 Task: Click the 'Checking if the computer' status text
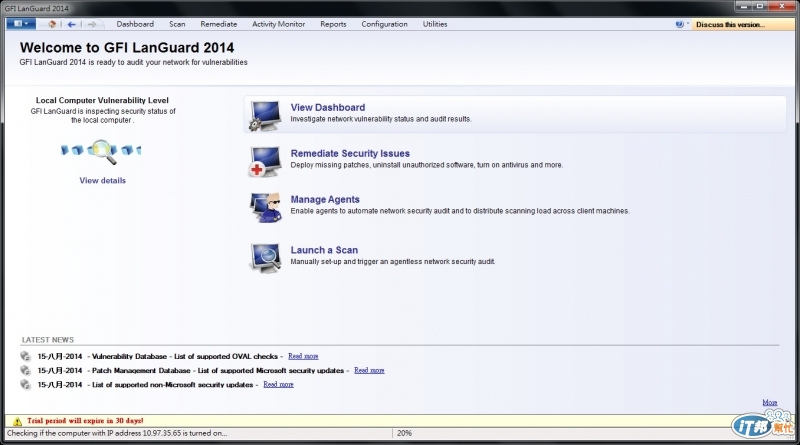[x=117, y=433]
